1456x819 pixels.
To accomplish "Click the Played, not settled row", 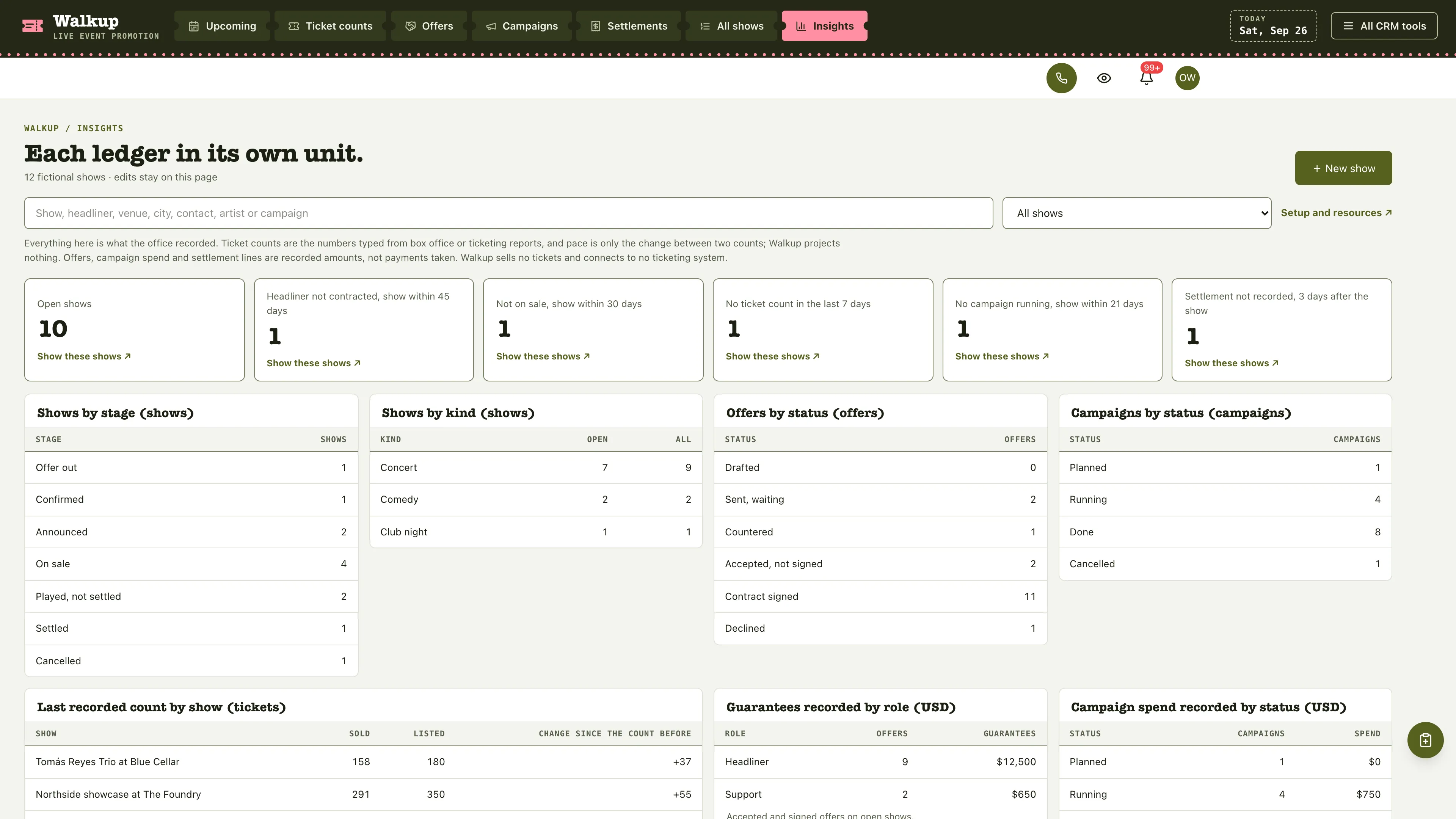I will point(191,596).
